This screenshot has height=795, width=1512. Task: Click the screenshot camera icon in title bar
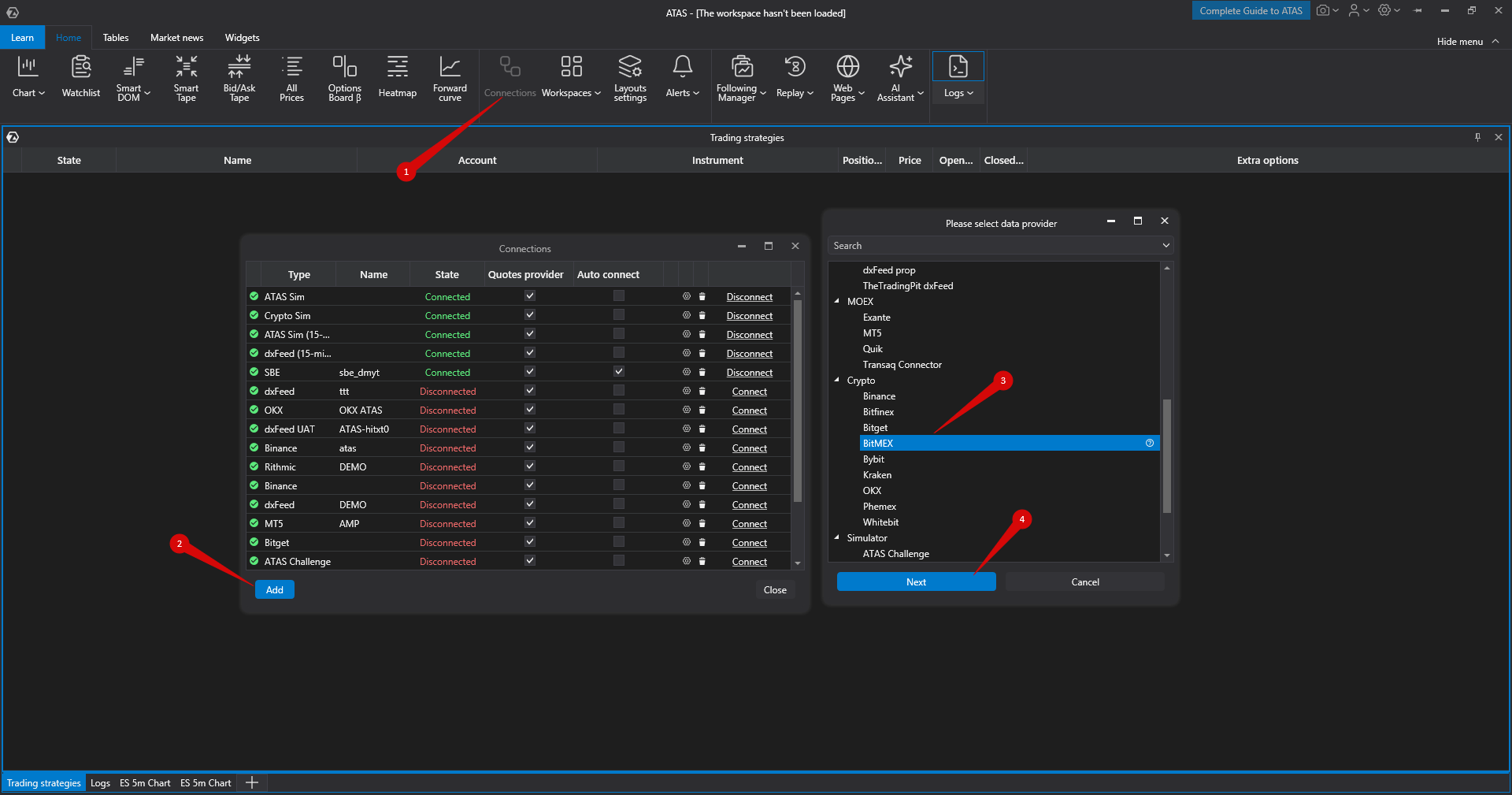click(1323, 10)
